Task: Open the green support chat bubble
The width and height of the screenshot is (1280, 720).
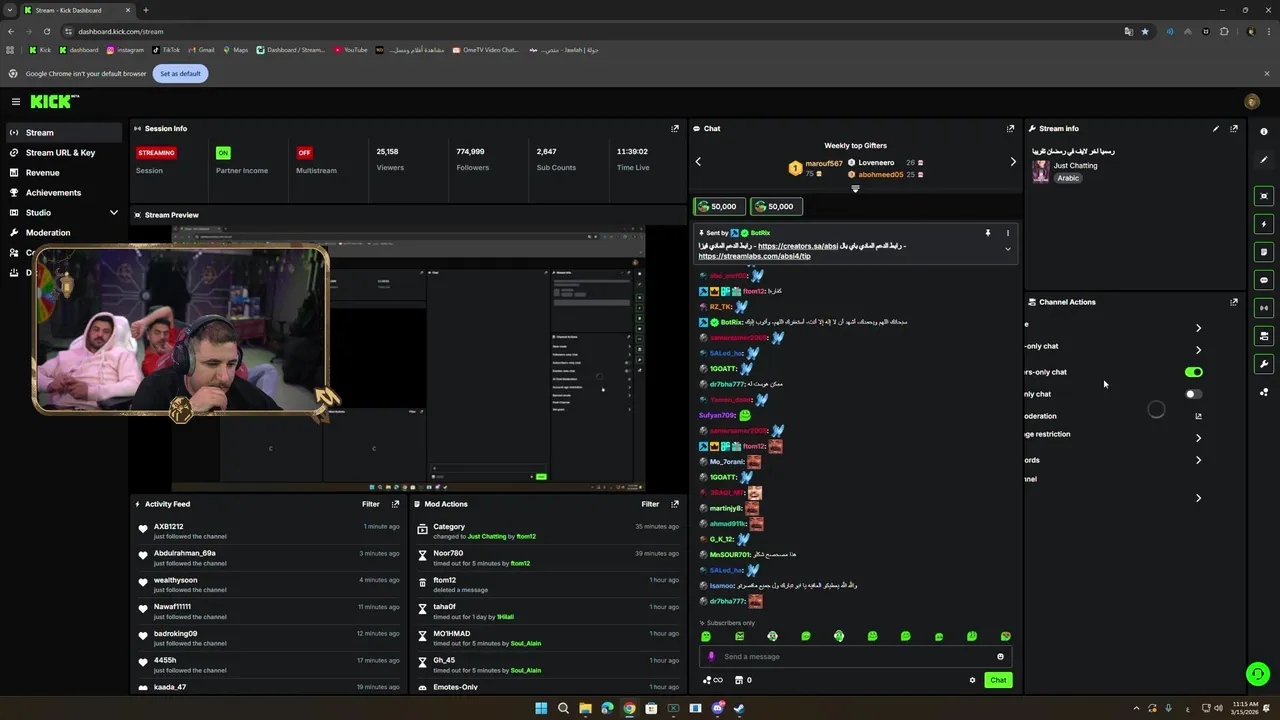Action: point(1258,674)
